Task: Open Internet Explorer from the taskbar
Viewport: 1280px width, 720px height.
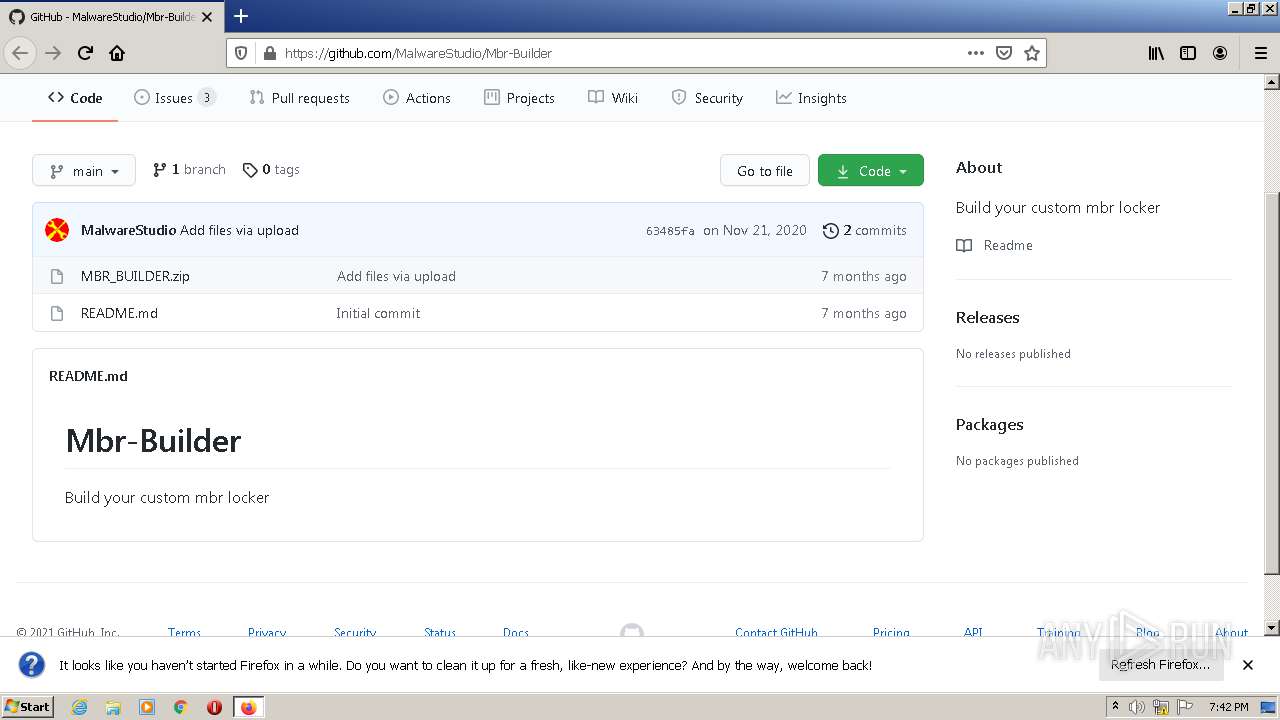Action: click(x=79, y=707)
